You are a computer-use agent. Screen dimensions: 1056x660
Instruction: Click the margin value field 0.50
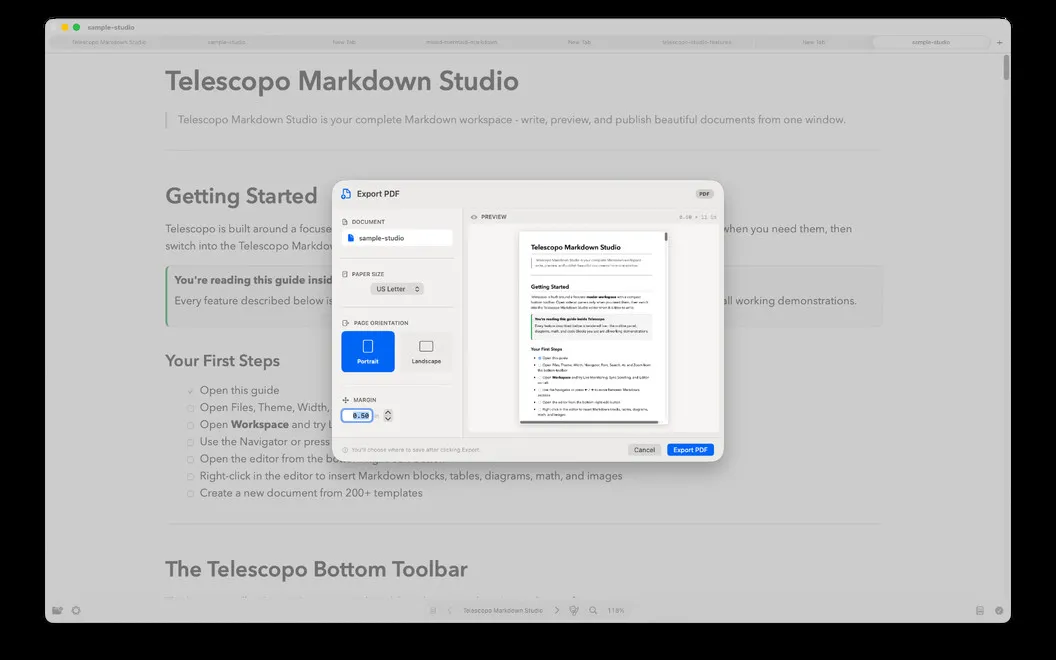(357, 416)
